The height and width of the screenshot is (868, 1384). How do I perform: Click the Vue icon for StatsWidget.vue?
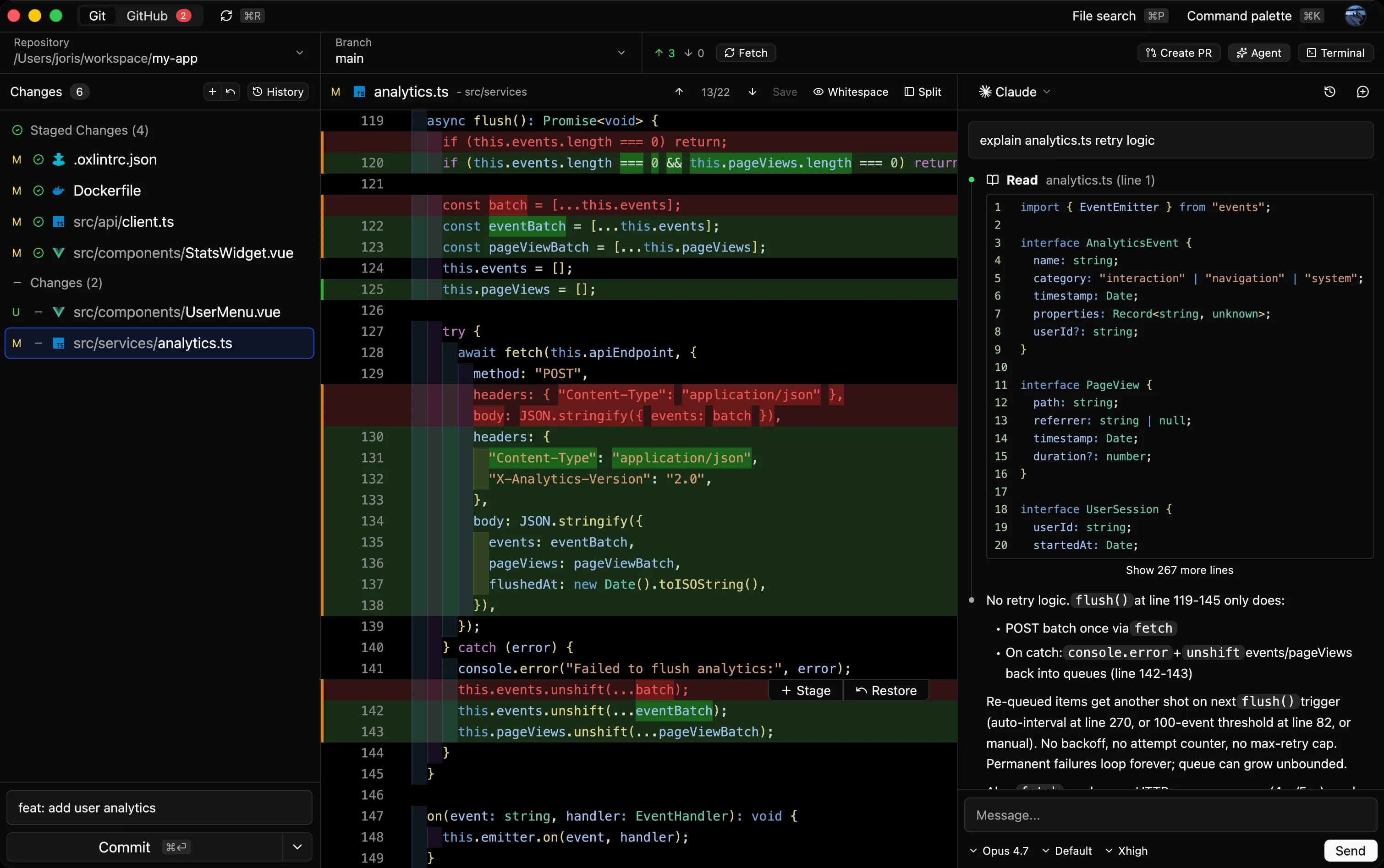pos(59,252)
